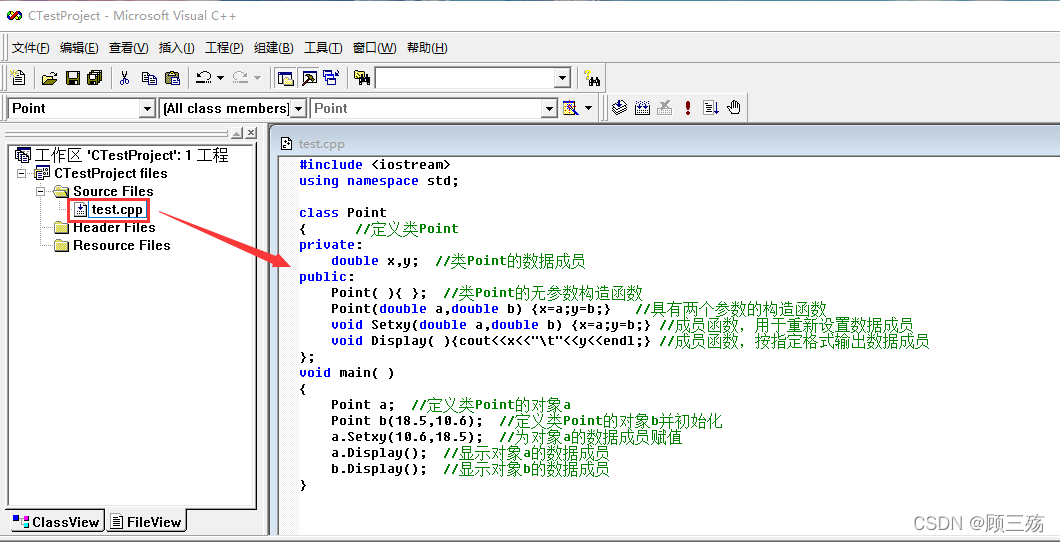
Task: Click the help Search question-mark binoculars icon
Action: pos(592,78)
